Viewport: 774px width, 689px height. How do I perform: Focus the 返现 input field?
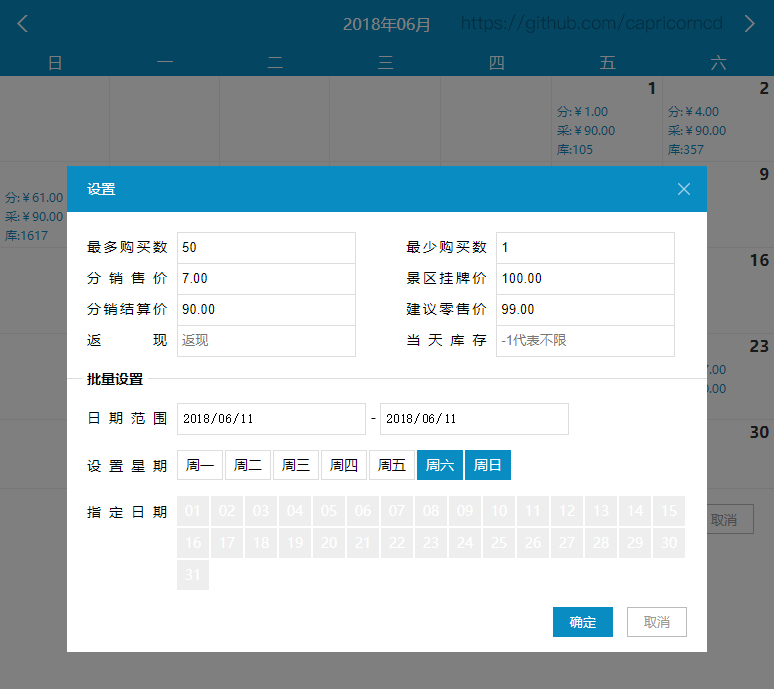(266, 341)
